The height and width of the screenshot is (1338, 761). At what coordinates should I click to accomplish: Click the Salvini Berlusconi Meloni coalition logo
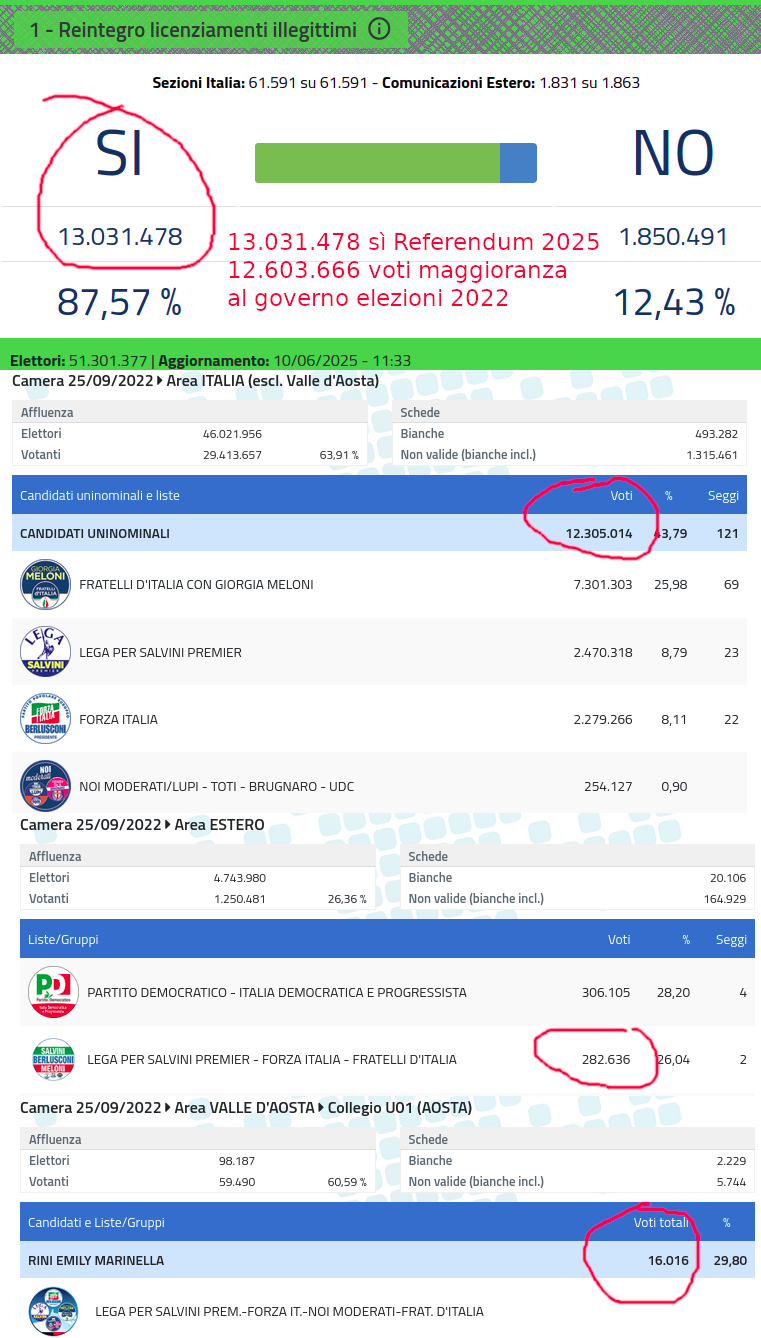53,1059
